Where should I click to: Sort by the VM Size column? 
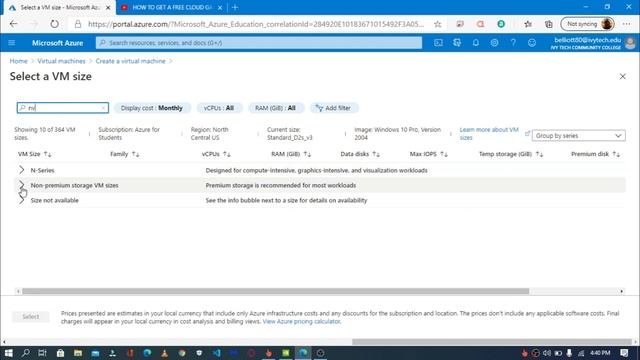(x=34, y=154)
